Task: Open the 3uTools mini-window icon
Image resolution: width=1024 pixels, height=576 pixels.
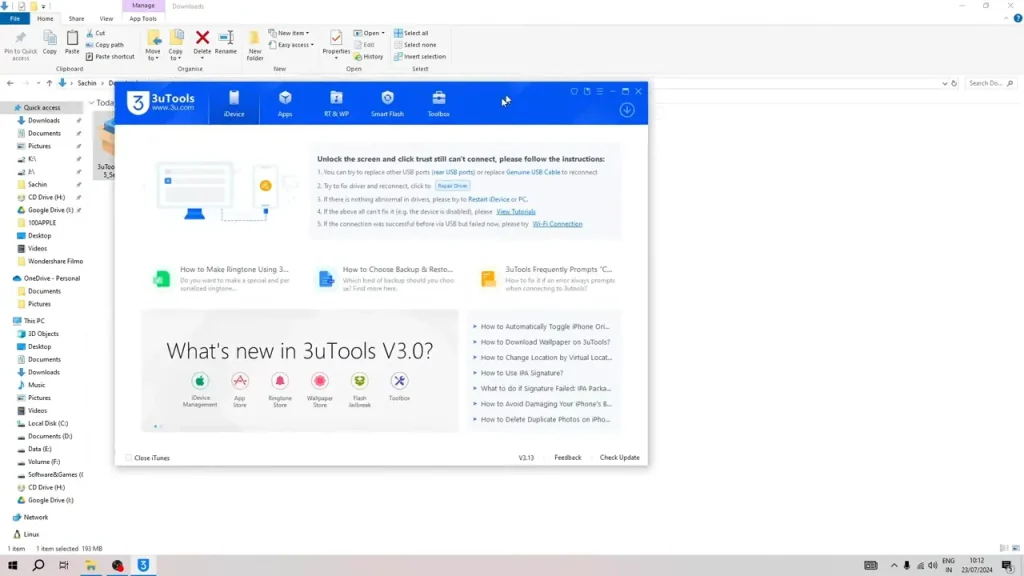Action: (x=587, y=91)
